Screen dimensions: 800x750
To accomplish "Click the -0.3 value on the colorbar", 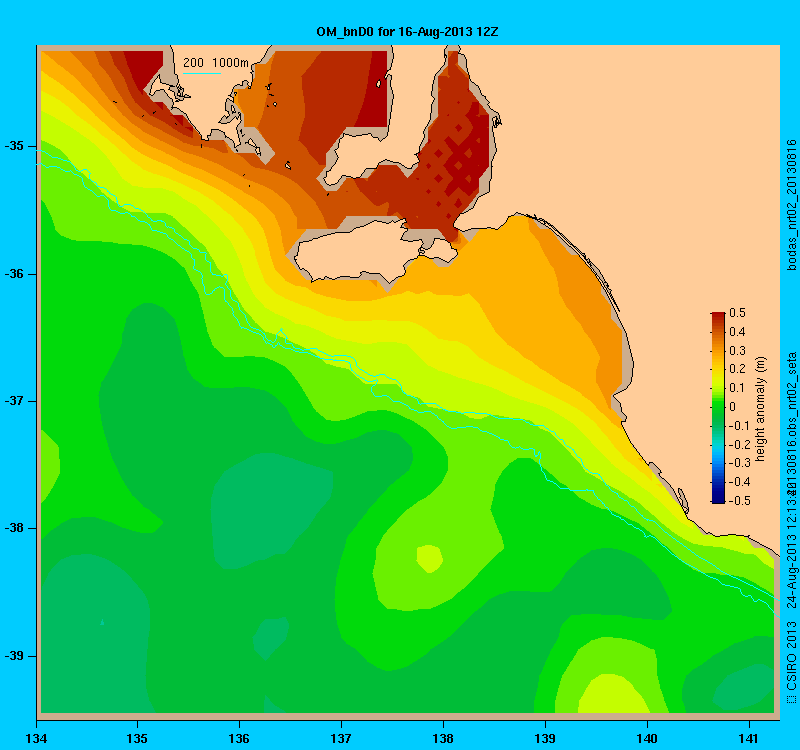I will point(739,463).
